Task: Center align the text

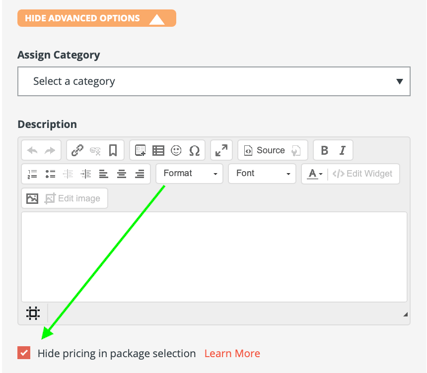Action: 122,174
